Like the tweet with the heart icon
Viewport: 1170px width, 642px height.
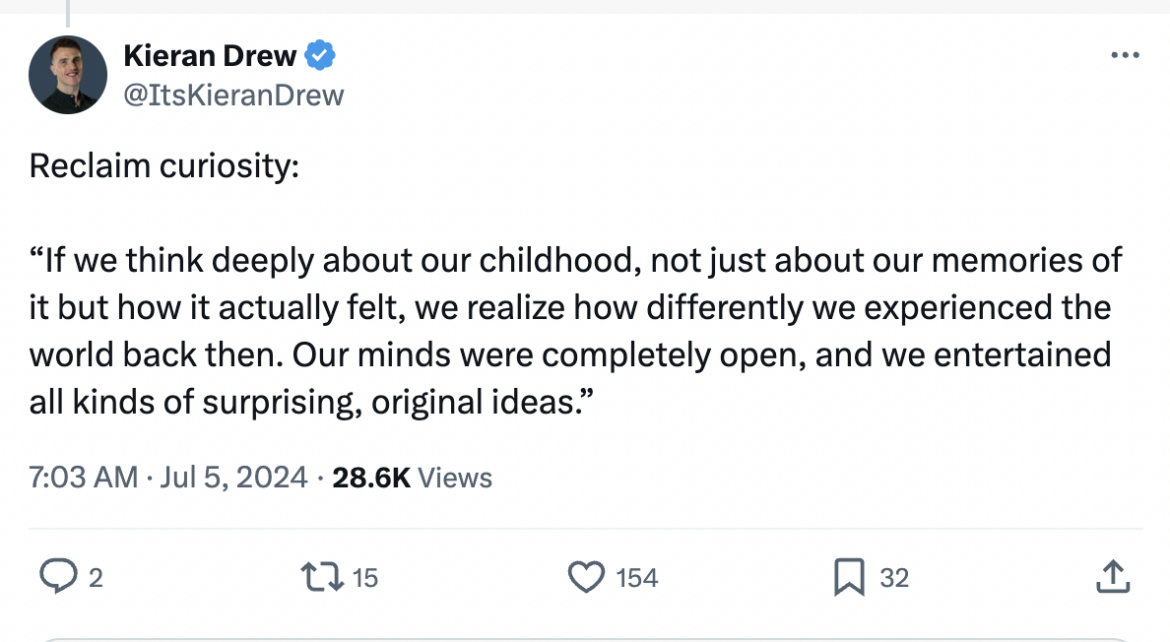586,576
